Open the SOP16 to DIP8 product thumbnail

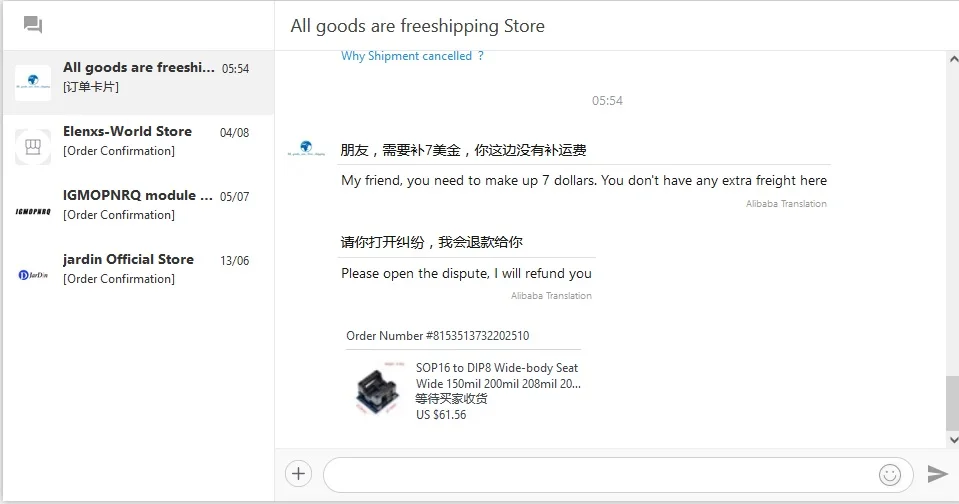(379, 390)
